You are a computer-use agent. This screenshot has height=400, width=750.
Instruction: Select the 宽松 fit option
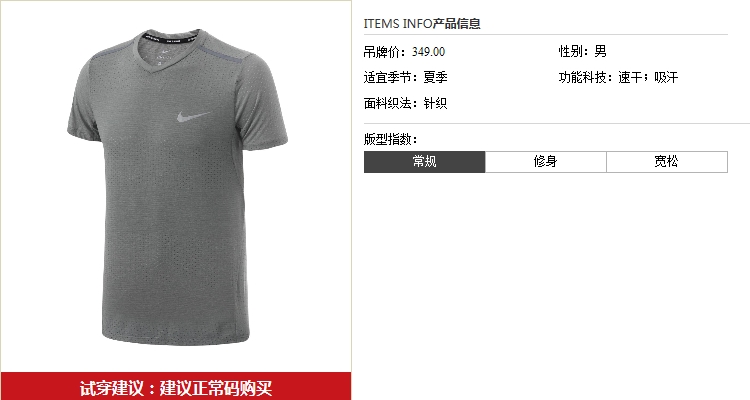(667, 162)
